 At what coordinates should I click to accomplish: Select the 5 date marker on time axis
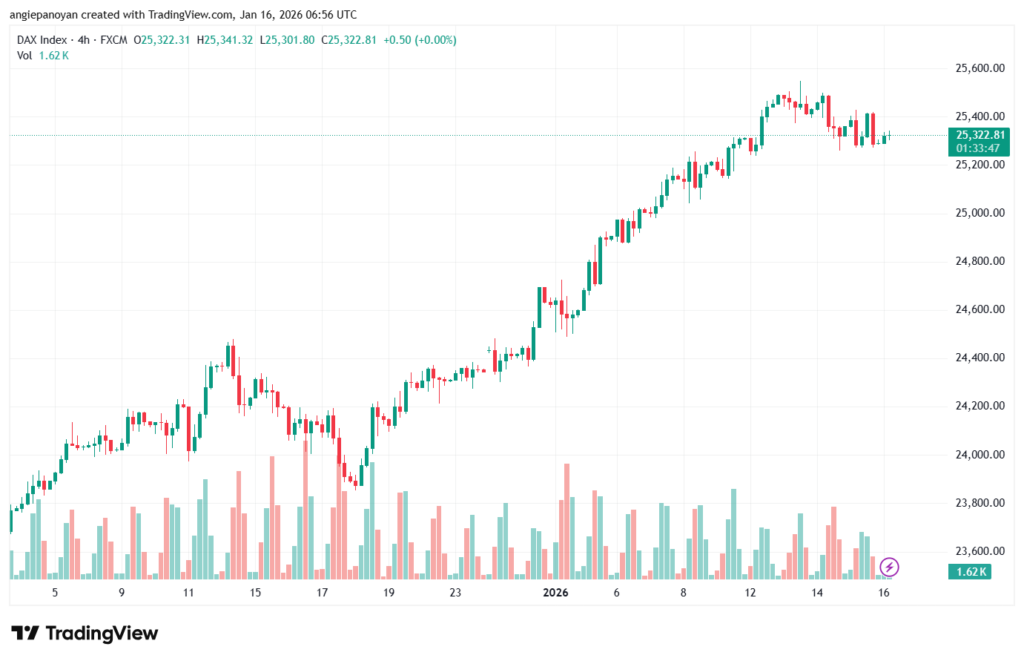tap(55, 593)
